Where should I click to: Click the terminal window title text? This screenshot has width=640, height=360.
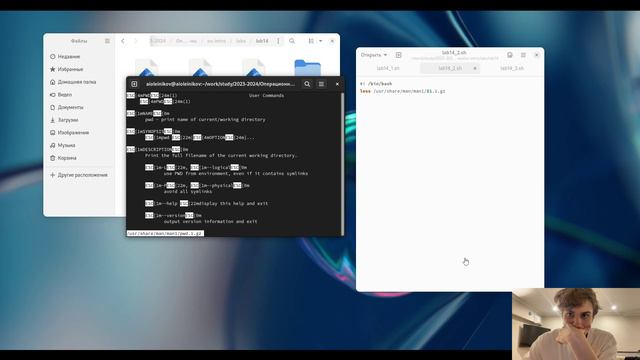(x=220, y=84)
